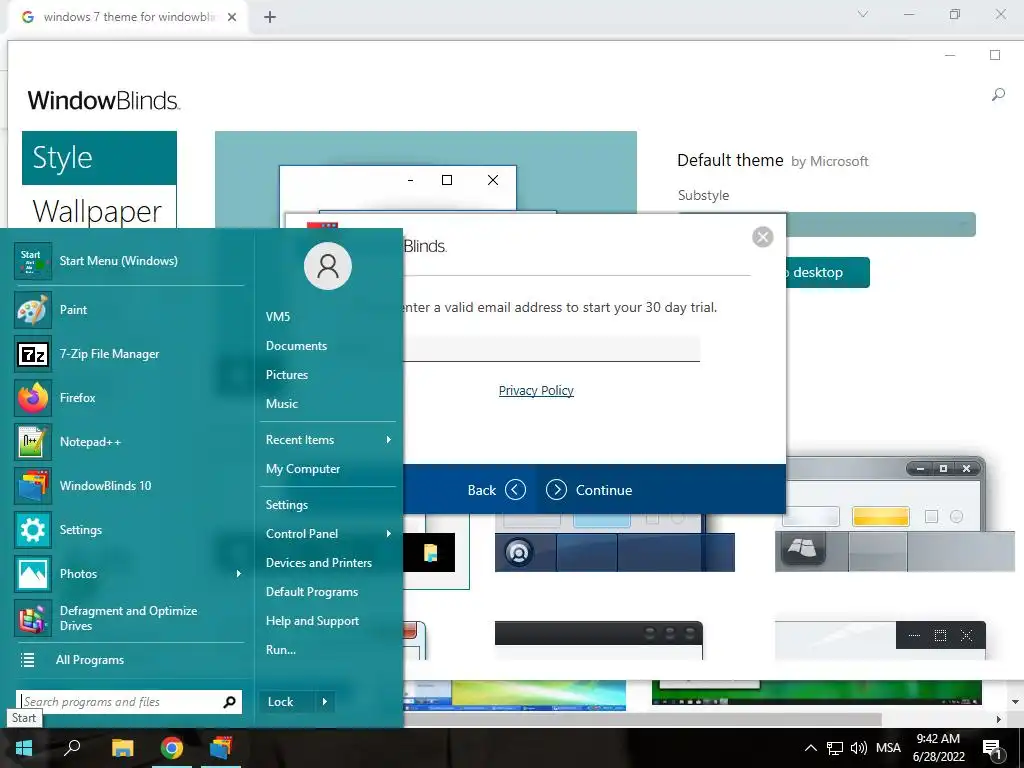Open Devices and Printers
This screenshot has width=1024, height=768.
319,563
